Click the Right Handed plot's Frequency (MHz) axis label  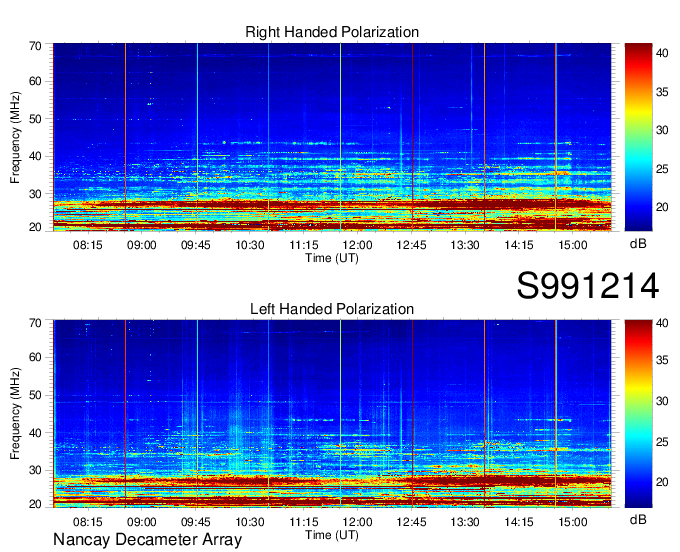(x=15, y=137)
